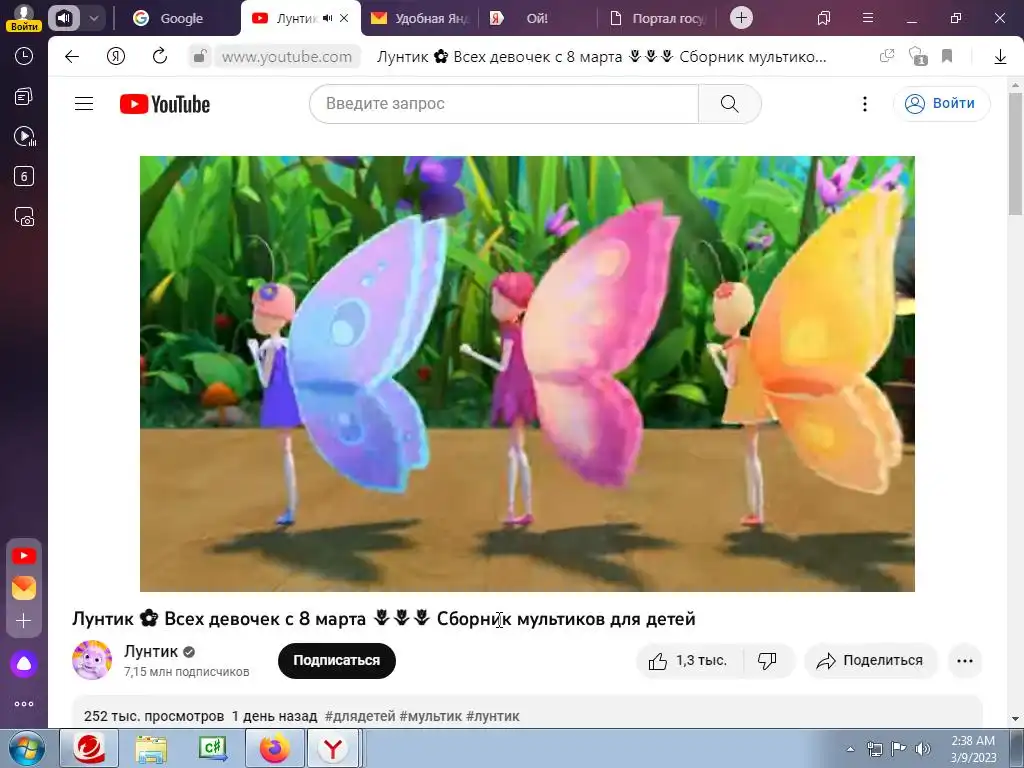Click the #длядетей hashtag
This screenshot has width=1024, height=768.
(x=360, y=716)
